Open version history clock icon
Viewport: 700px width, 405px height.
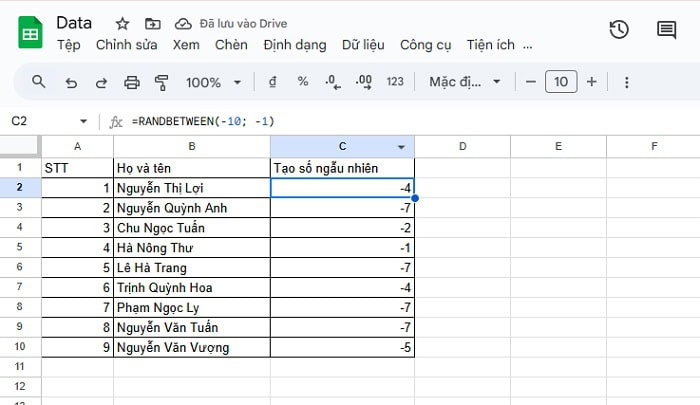click(619, 29)
